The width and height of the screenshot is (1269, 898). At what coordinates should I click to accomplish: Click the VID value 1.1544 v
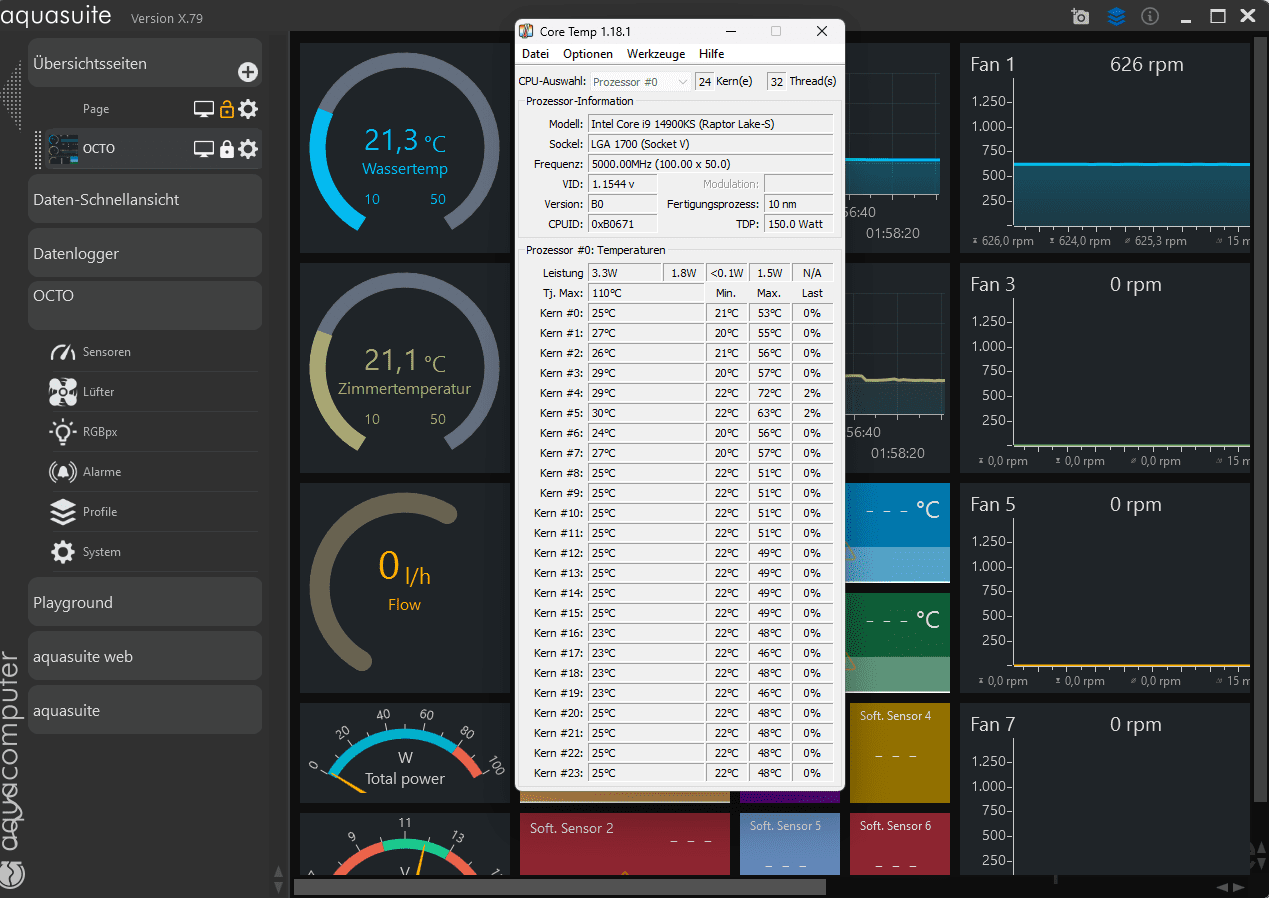623,184
